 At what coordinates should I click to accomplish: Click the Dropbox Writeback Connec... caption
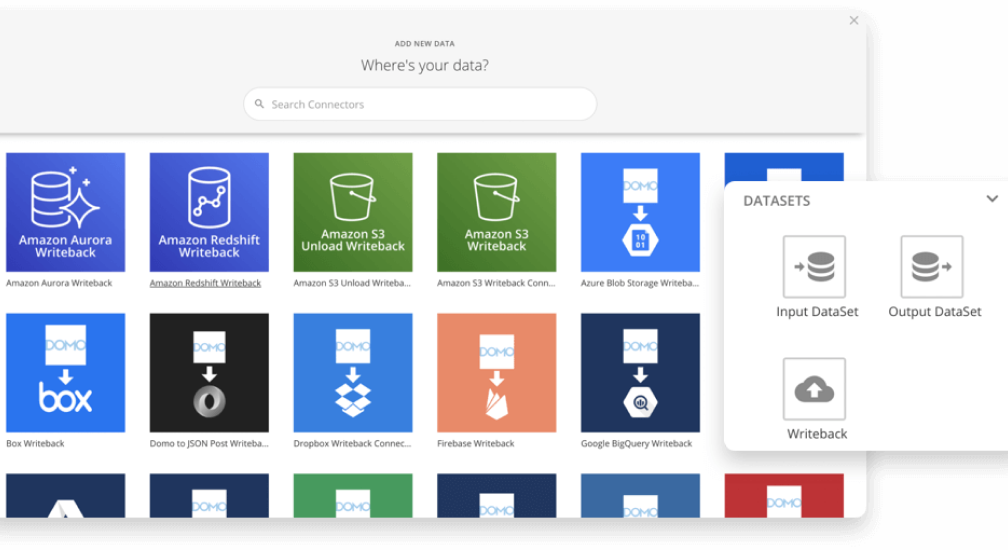pos(352,443)
